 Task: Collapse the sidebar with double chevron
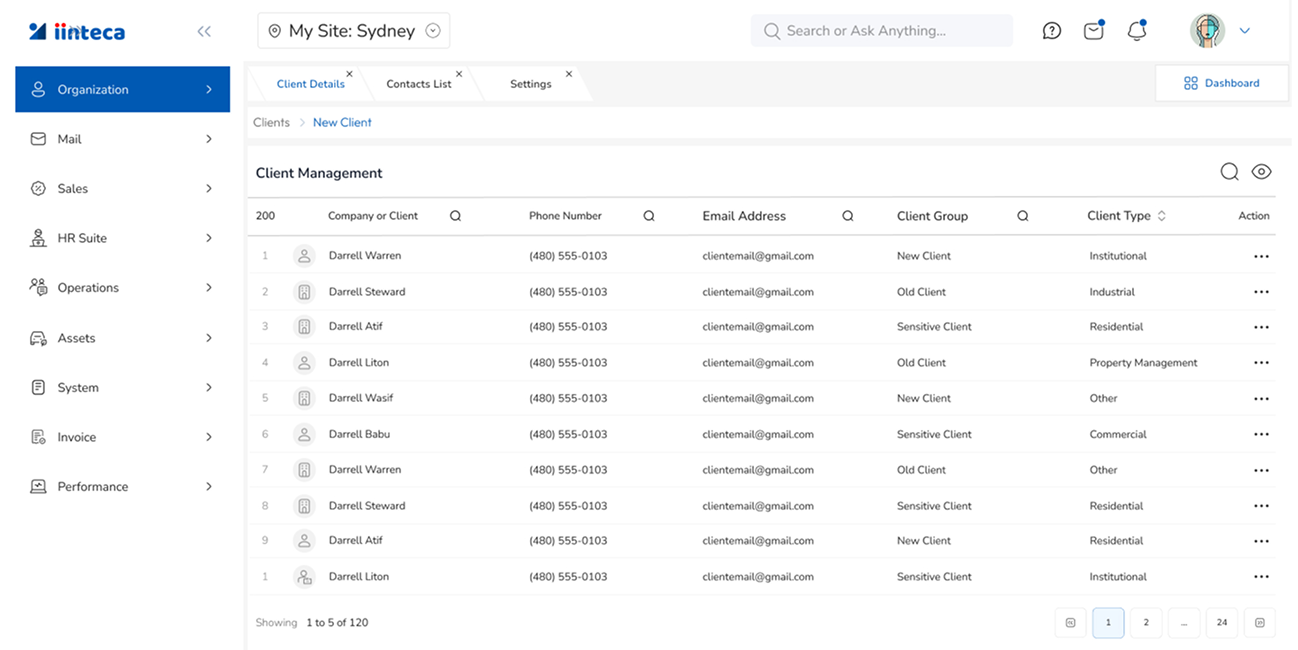[x=204, y=31]
